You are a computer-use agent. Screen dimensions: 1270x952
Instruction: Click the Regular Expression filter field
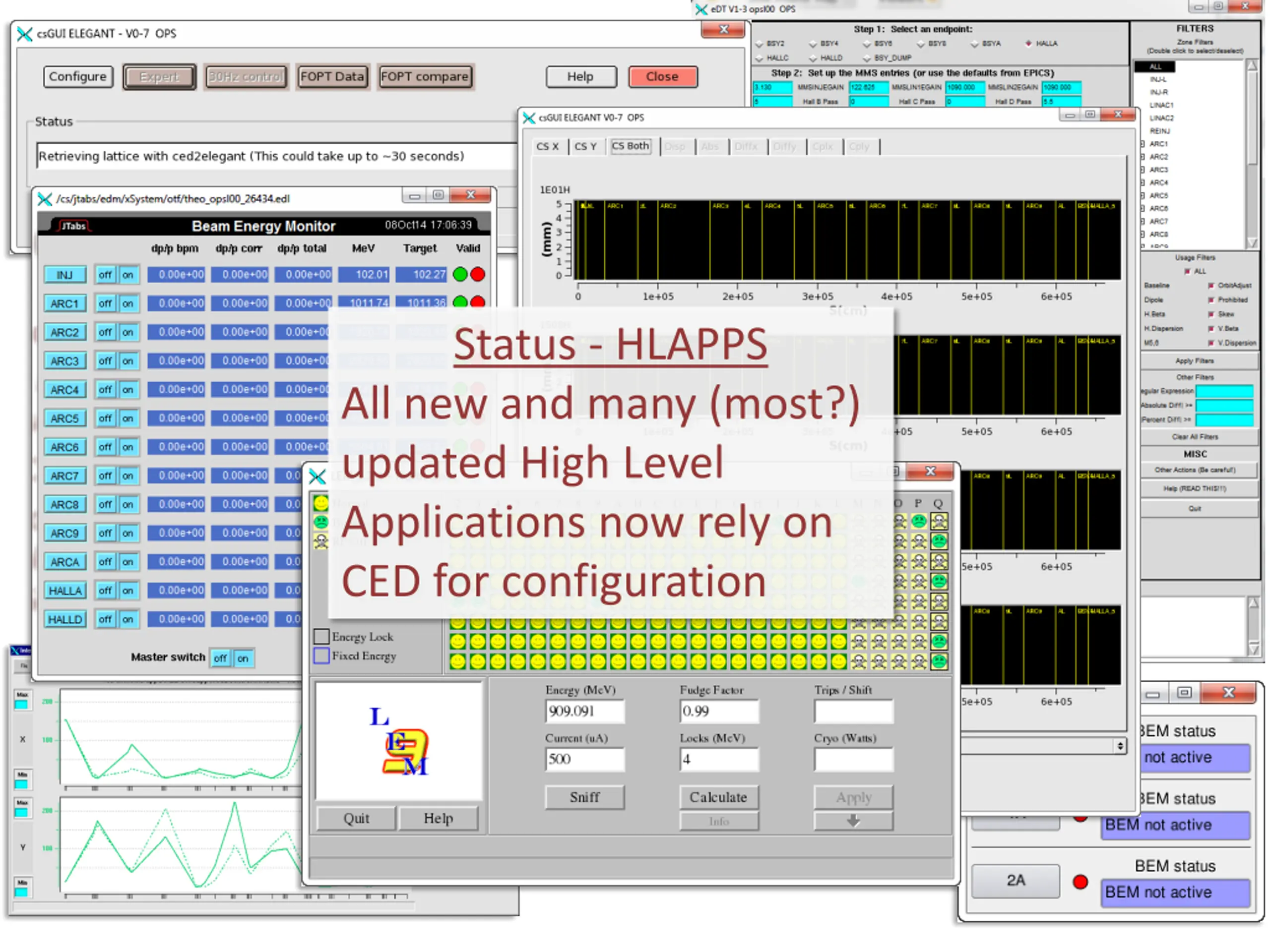(x=1224, y=392)
